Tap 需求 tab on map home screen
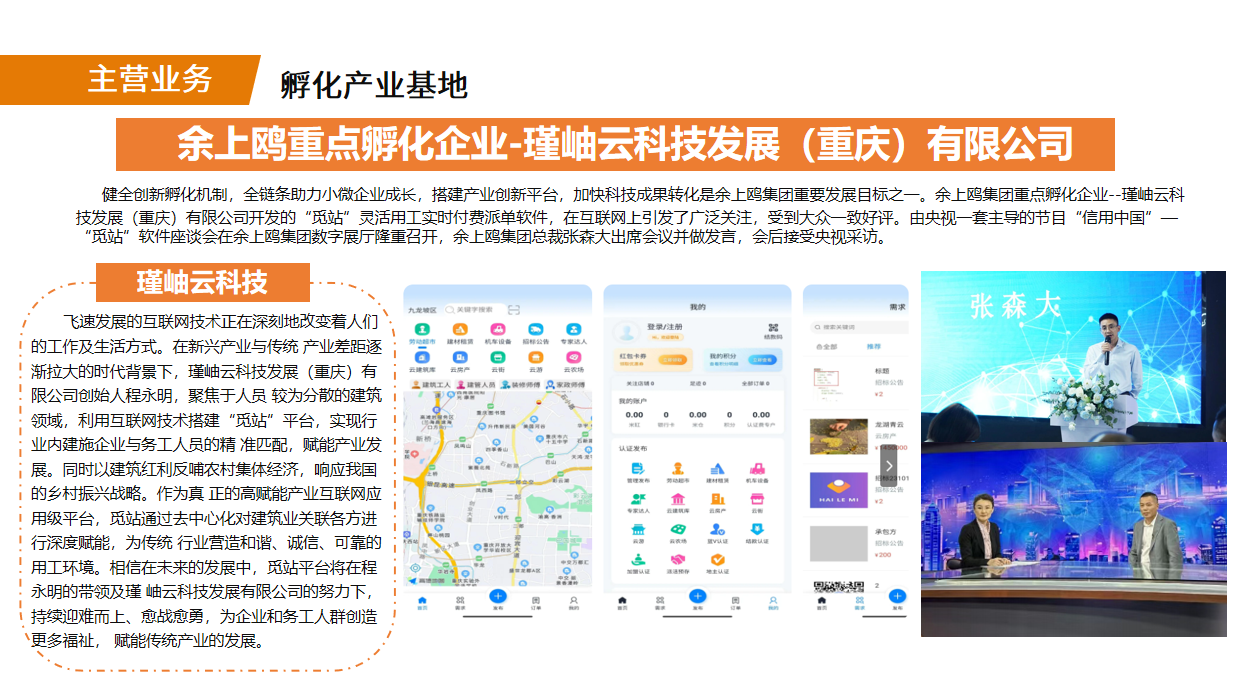Viewport: 1253px width, 699px height. click(x=460, y=603)
